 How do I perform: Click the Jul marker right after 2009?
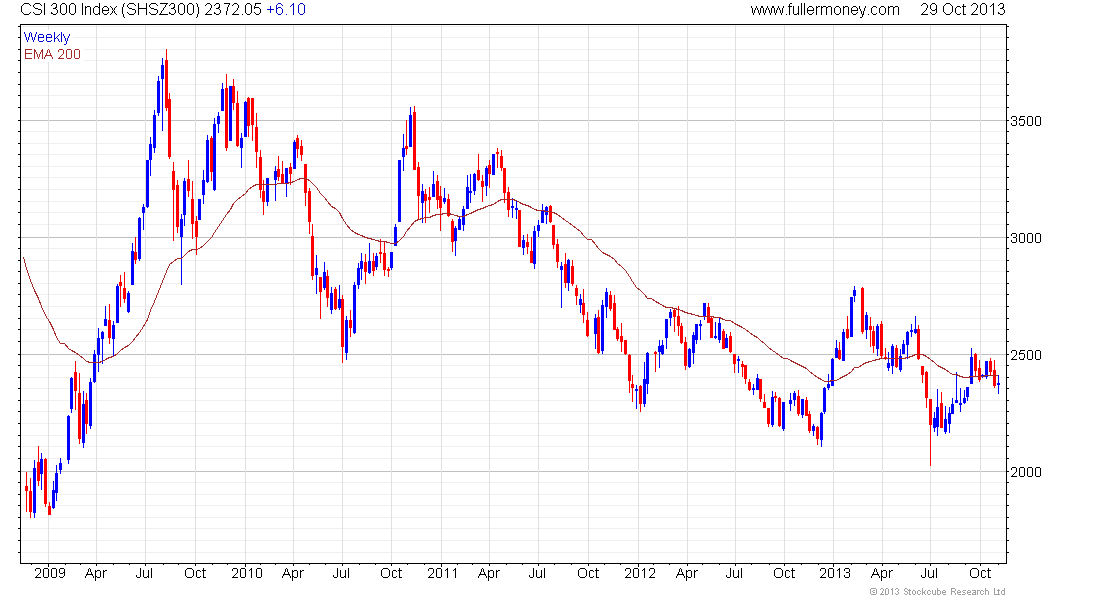[145, 573]
